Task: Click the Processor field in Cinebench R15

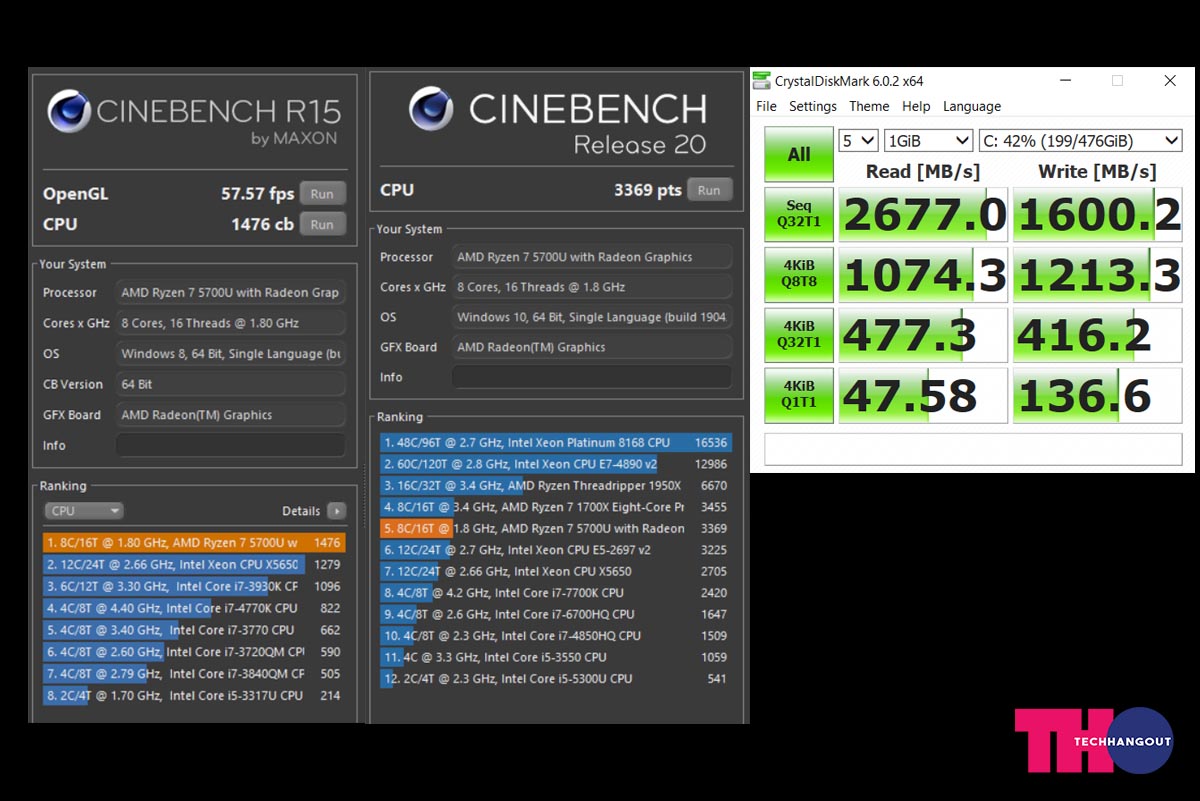Action: pyautogui.click(x=230, y=293)
